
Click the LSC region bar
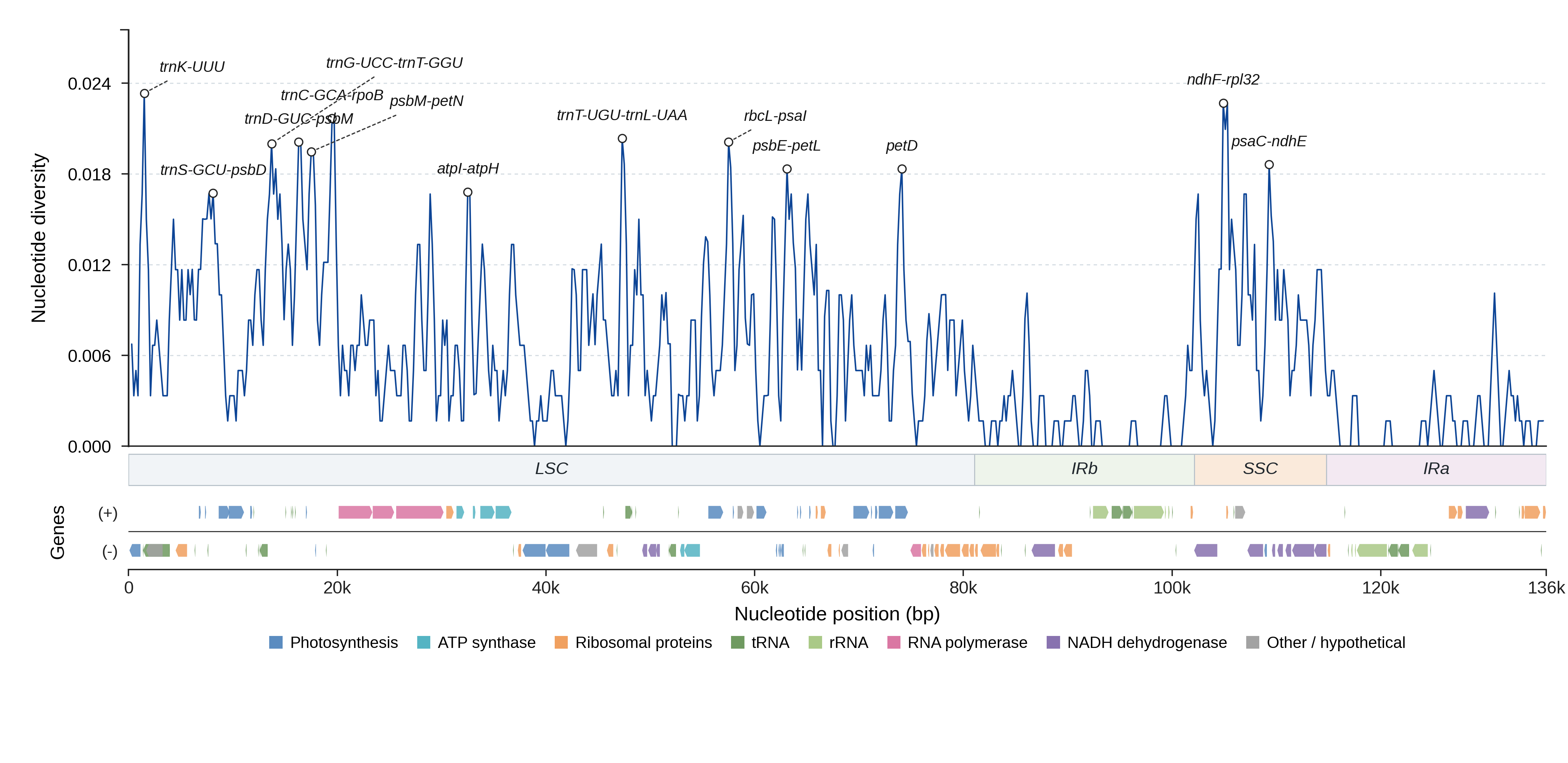click(551, 469)
